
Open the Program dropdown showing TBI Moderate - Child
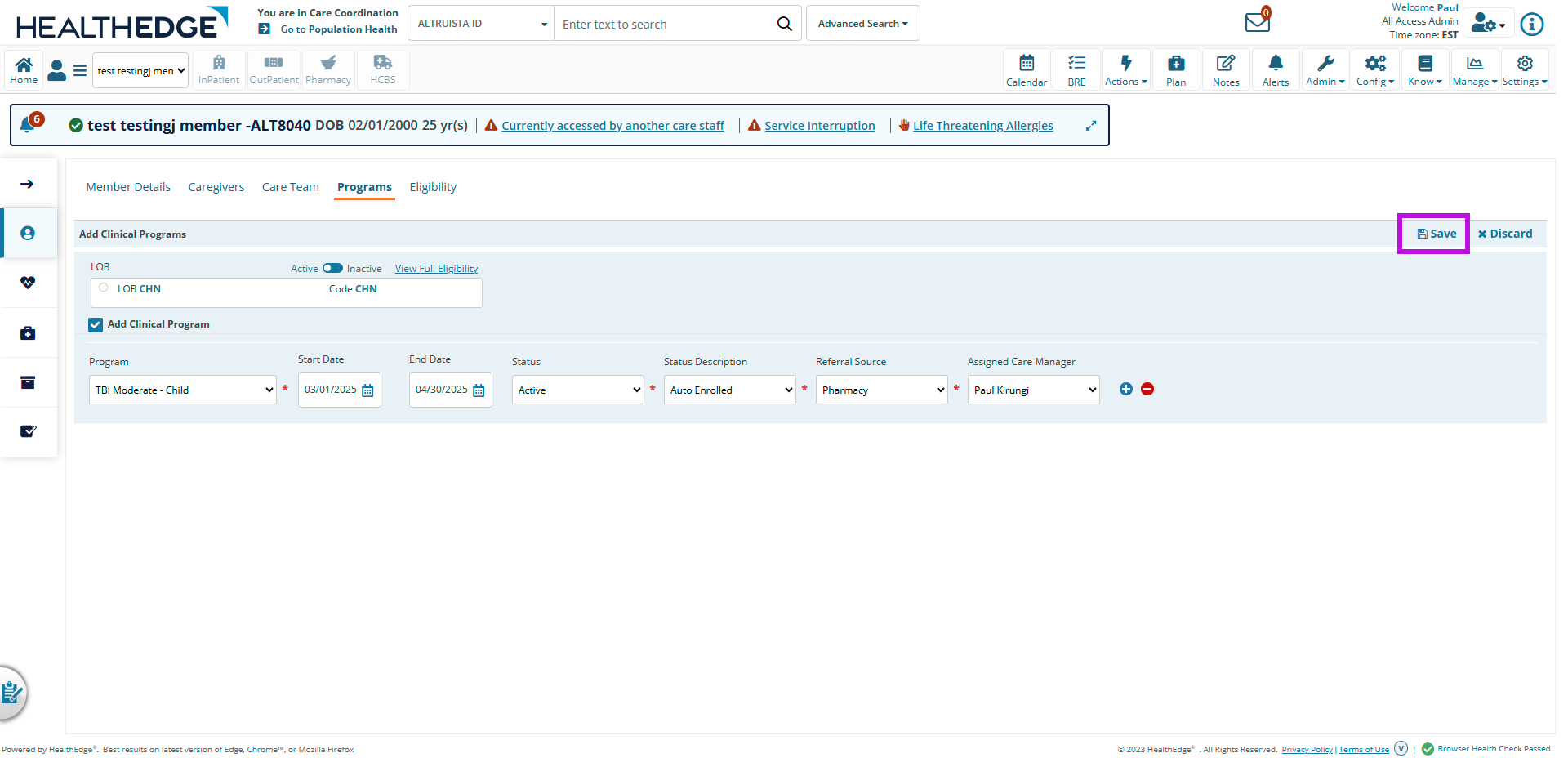[182, 390]
